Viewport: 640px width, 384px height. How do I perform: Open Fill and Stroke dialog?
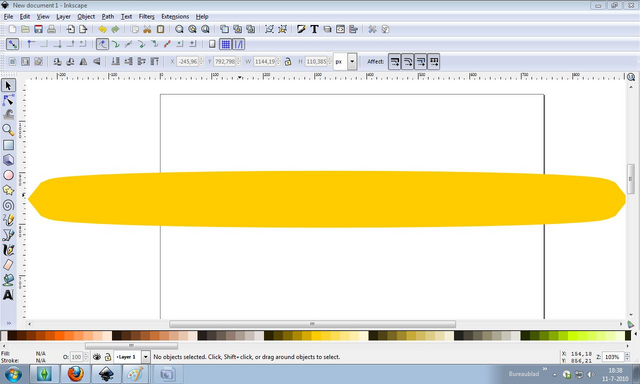click(x=301, y=29)
